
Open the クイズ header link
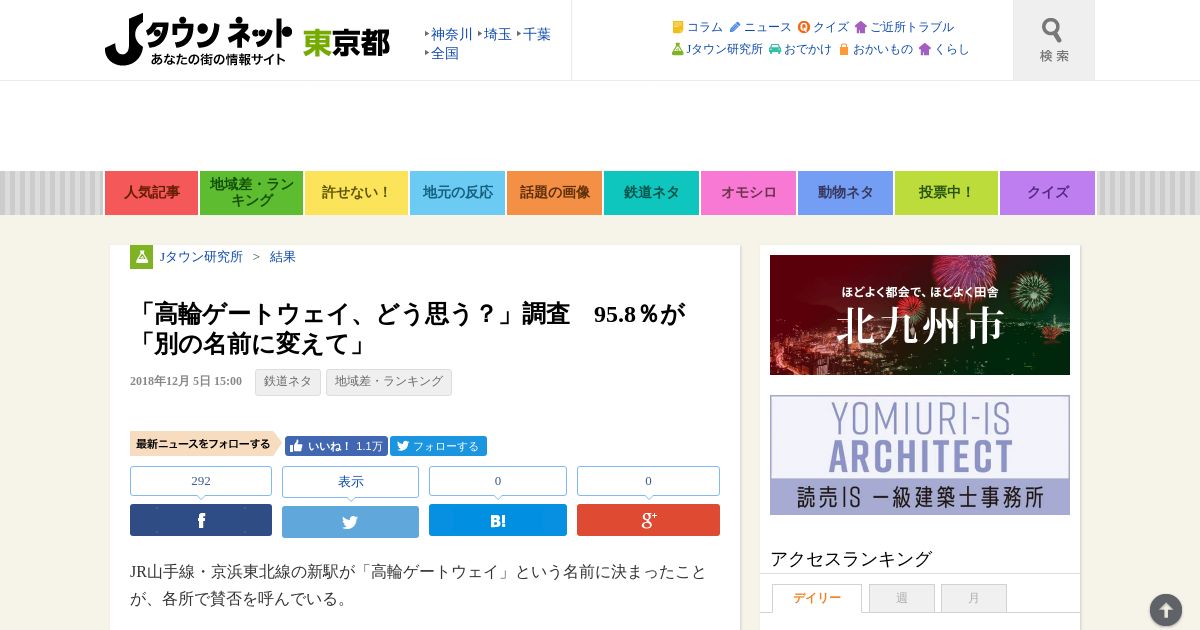(x=823, y=27)
